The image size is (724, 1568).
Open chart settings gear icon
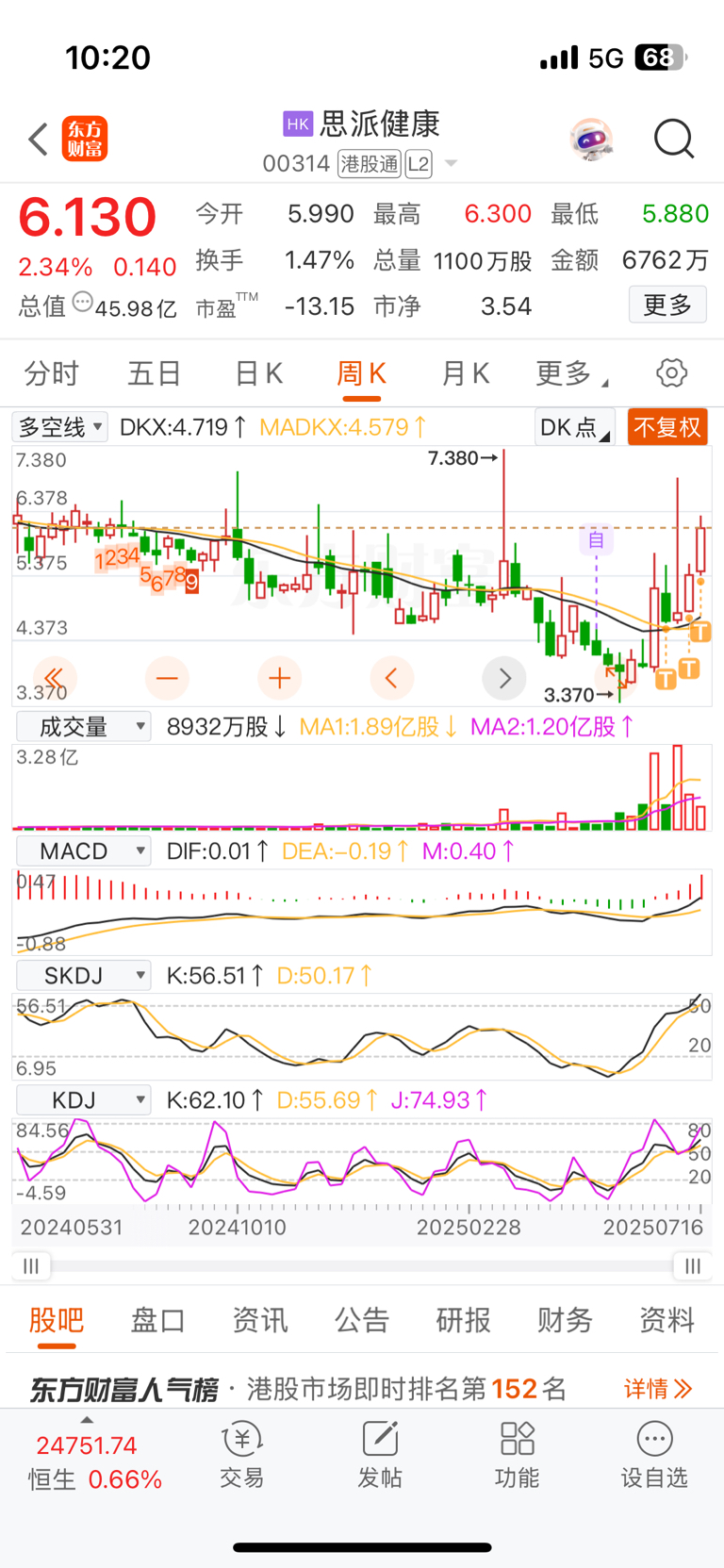(x=671, y=373)
